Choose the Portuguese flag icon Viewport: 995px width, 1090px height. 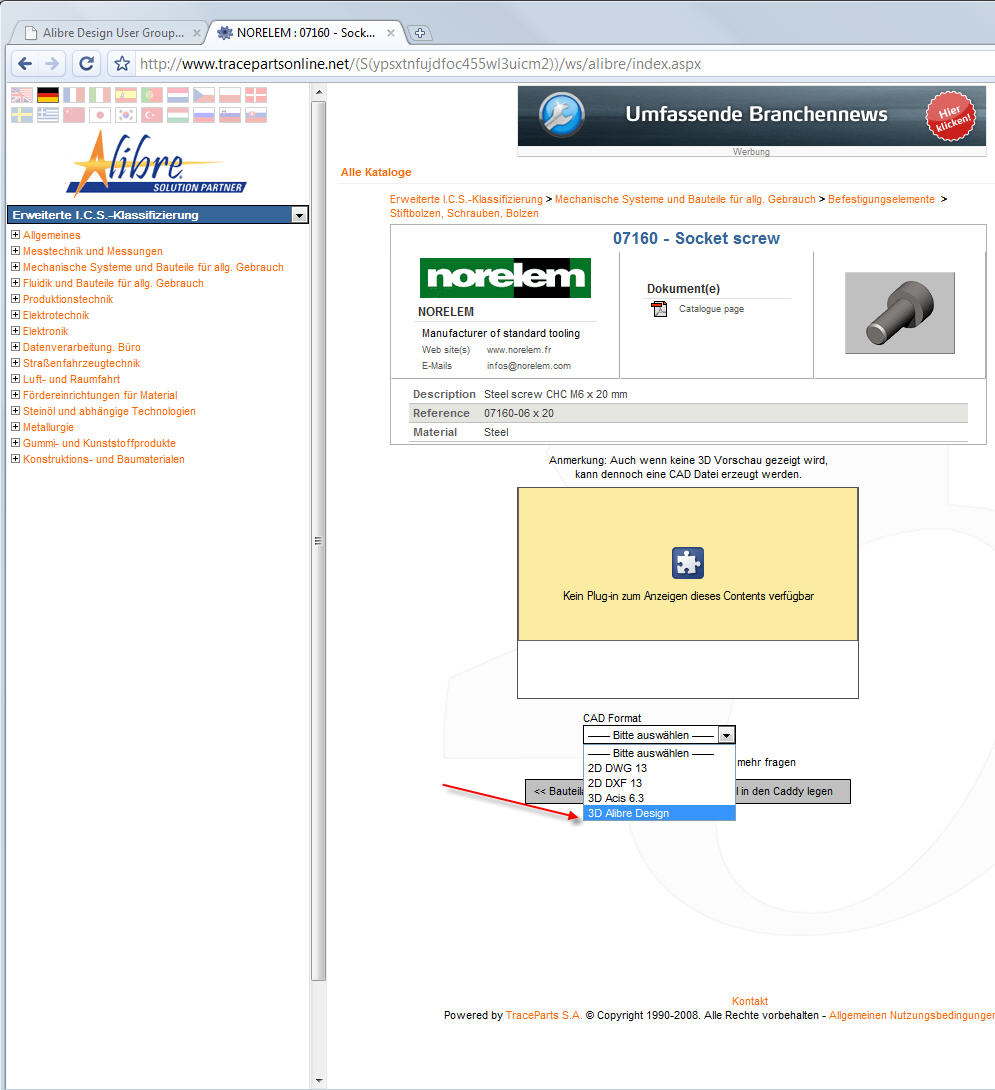pyautogui.click(x=152, y=95)
